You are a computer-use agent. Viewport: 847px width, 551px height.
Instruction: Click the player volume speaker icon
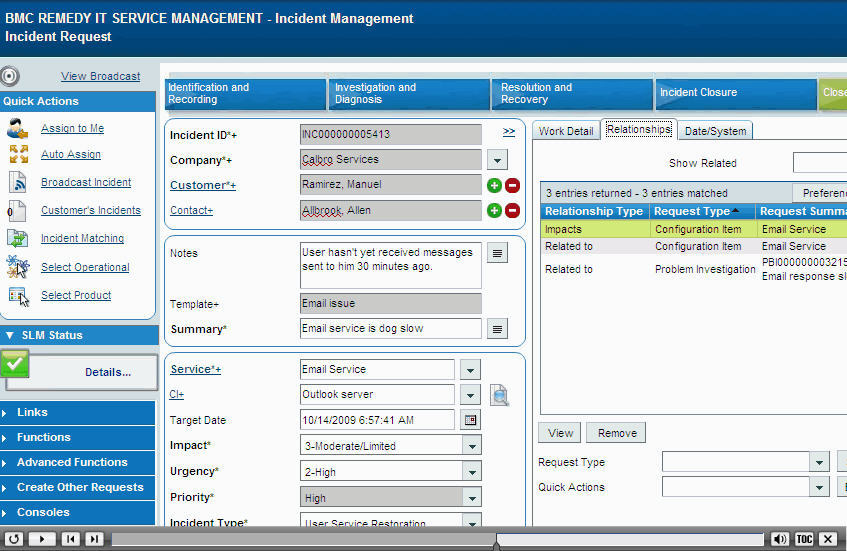pos(779,539)
